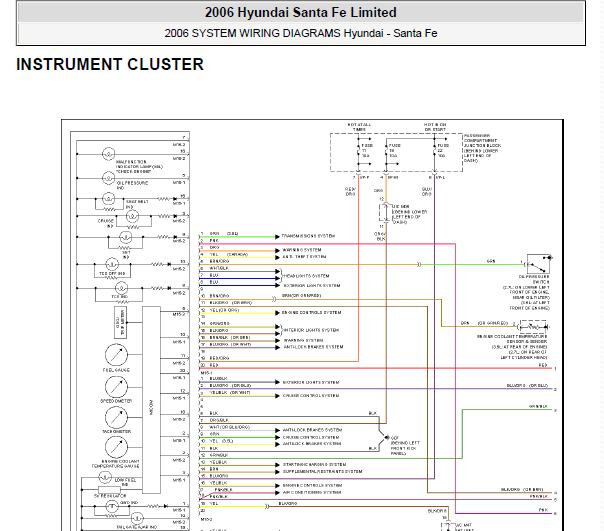Click the 'STARTING/CHARGING SYSTEM' label
604x531 pixels.
314,464
